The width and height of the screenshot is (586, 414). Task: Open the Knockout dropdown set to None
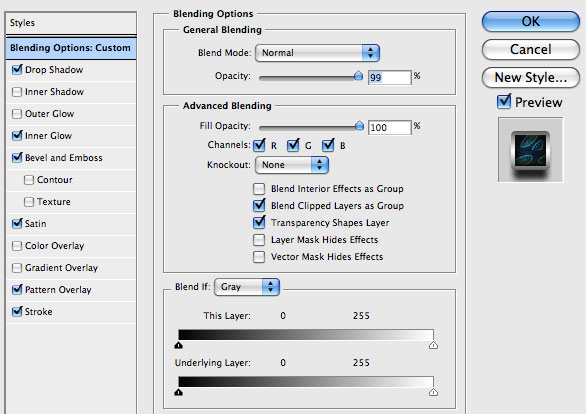click(x=292, y=165)
